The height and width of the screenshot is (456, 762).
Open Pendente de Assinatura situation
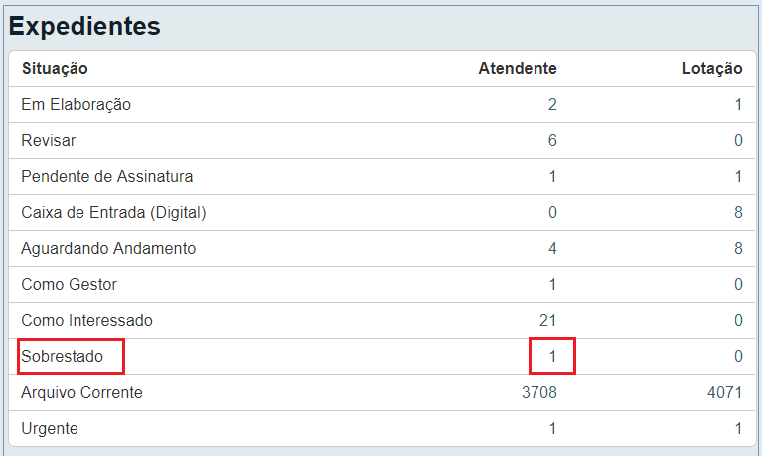[x=107, y=176]
